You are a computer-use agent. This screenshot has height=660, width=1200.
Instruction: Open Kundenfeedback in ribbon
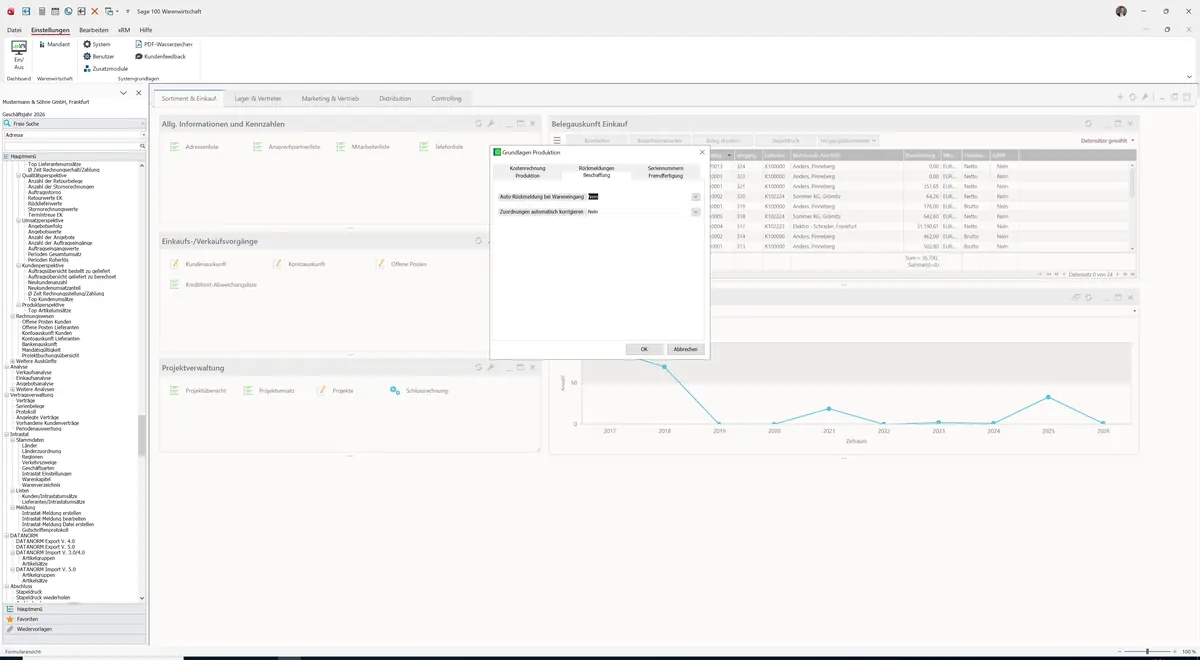click(160, 56)
